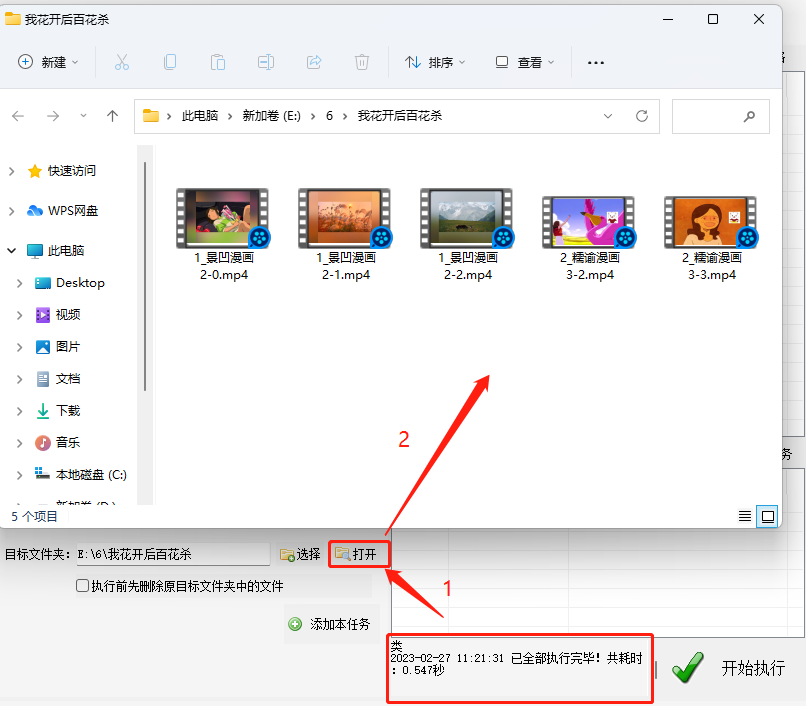Screen dimensions: 806x706
Task: Open the 查看 view dropdown
Action: click(x=525, y=62)
